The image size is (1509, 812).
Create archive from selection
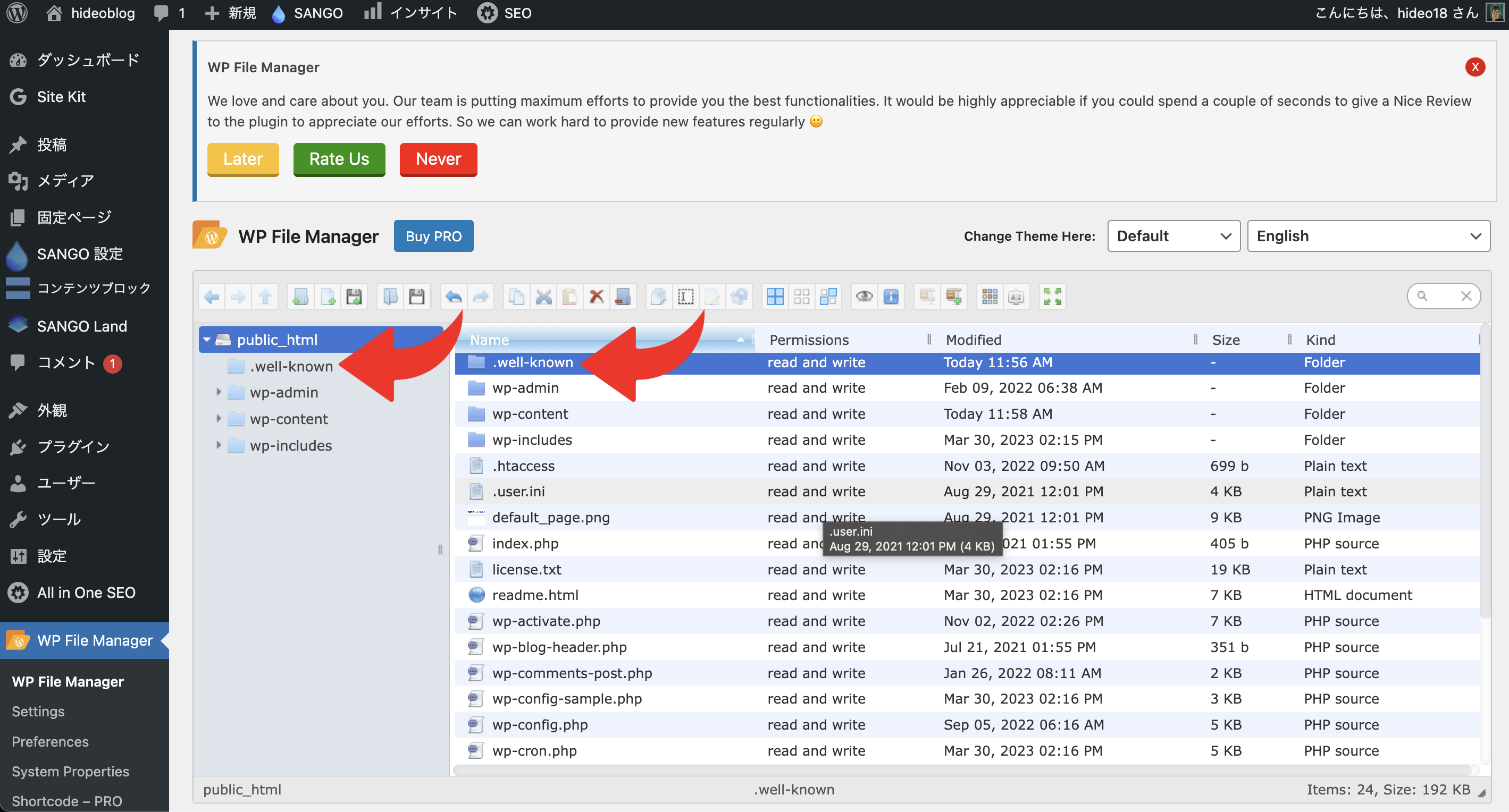point(954,297)
